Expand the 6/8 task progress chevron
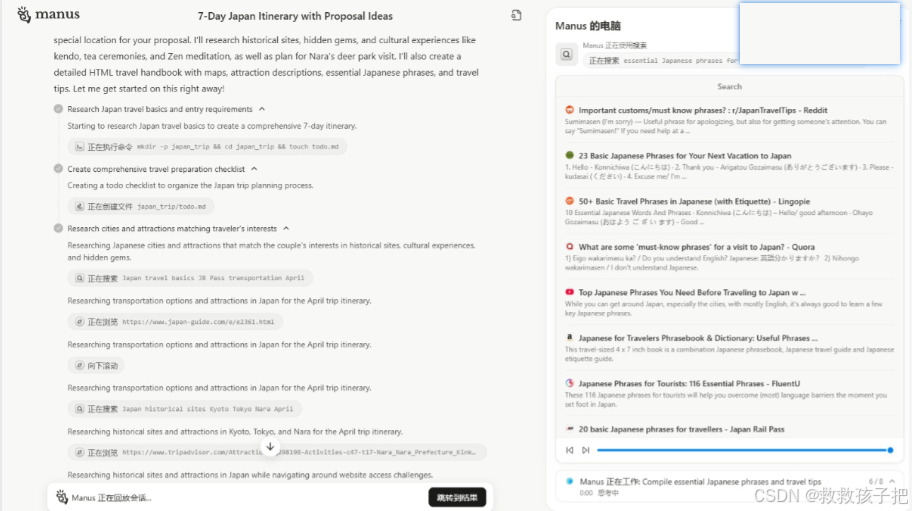The image size is (912, 511). coord(892,481)
